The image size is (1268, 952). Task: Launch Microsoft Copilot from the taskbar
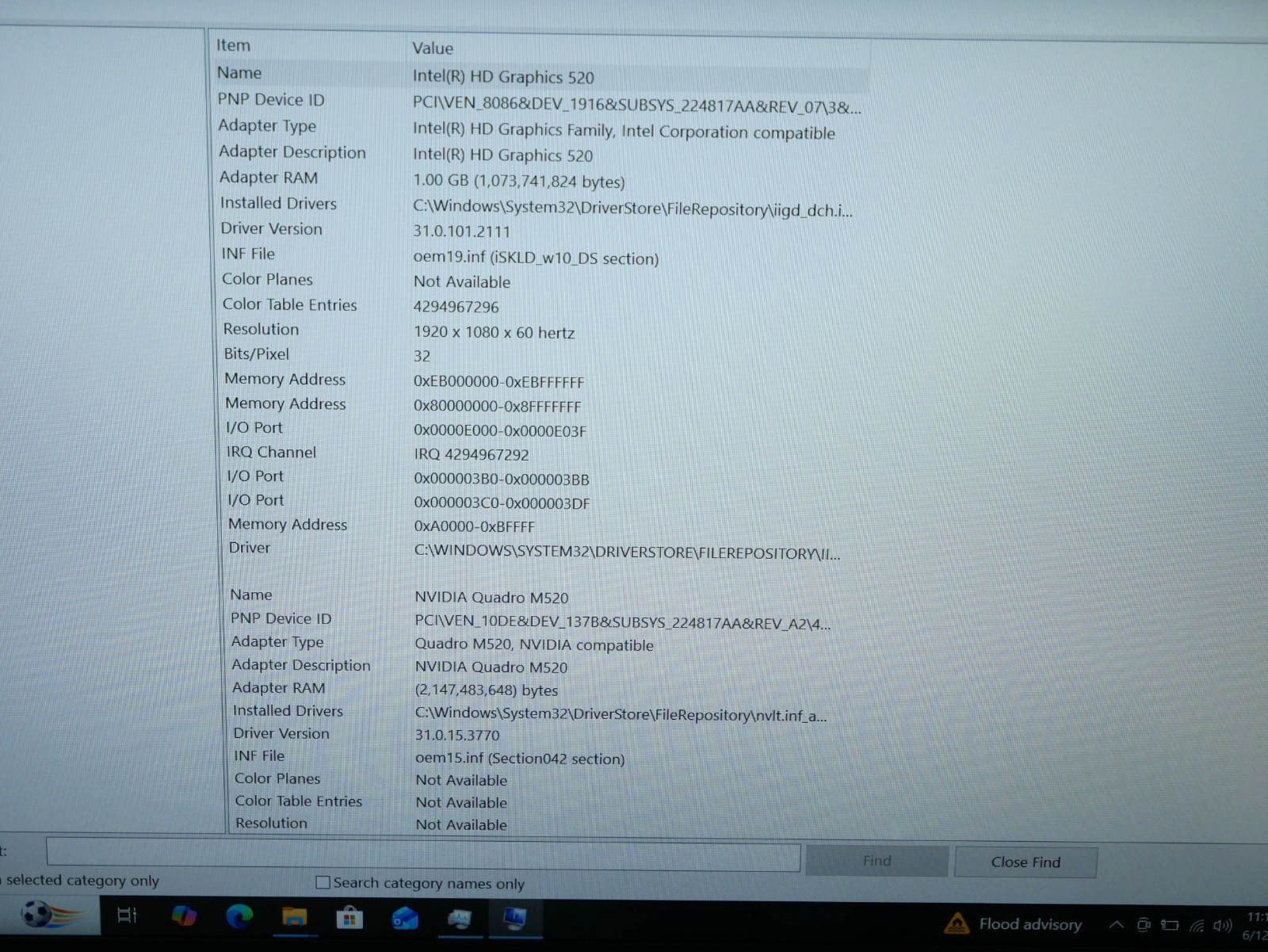(184, 916)
